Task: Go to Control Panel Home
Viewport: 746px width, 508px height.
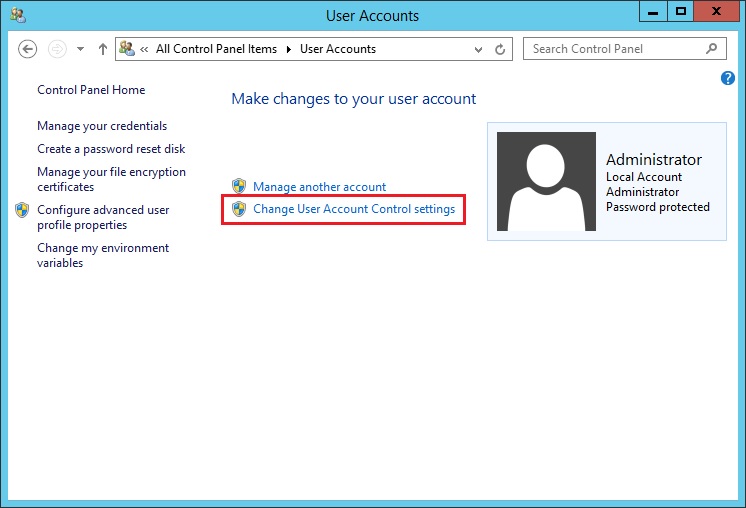Action: pyautogui.click(x=91, y=90)
